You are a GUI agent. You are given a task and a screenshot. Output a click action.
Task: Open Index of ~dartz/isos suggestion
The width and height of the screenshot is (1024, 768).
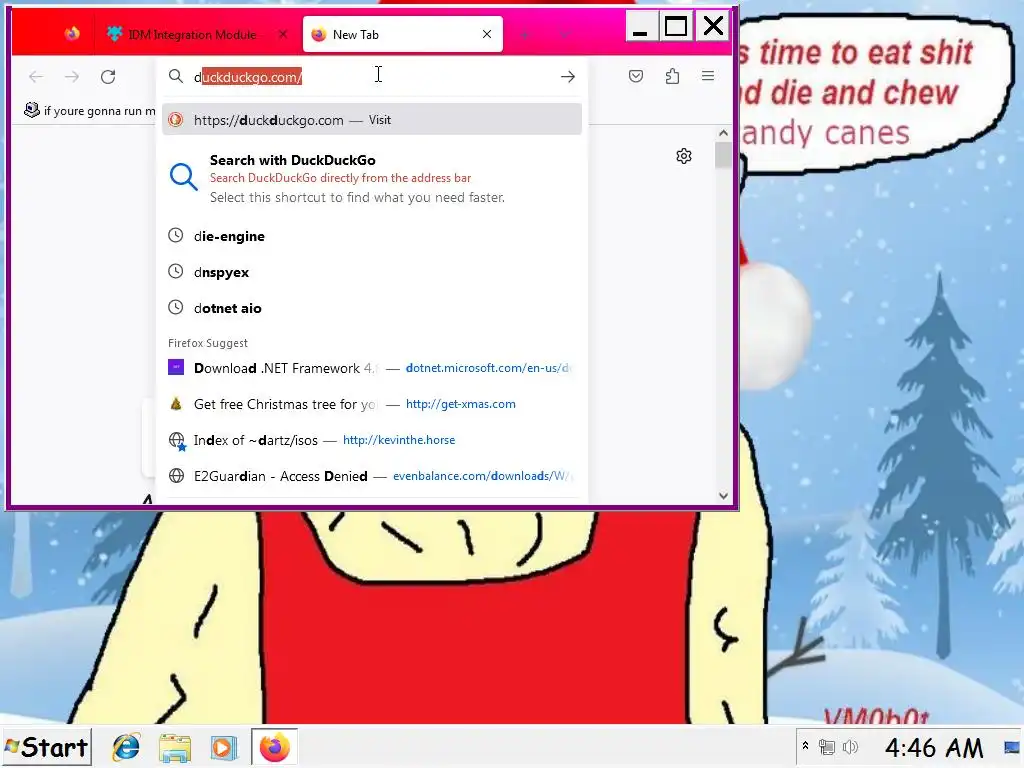click(372, 440)
